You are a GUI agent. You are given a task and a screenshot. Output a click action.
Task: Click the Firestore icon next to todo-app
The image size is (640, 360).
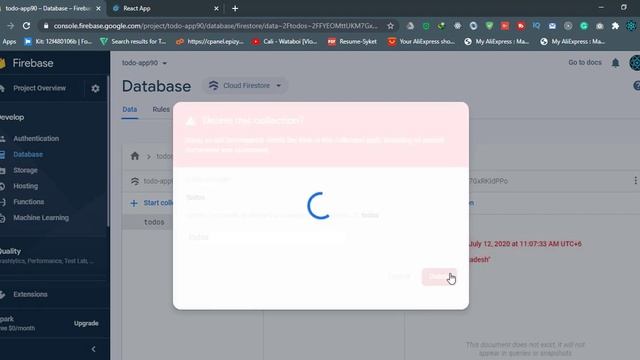click(x=135, y=181)
